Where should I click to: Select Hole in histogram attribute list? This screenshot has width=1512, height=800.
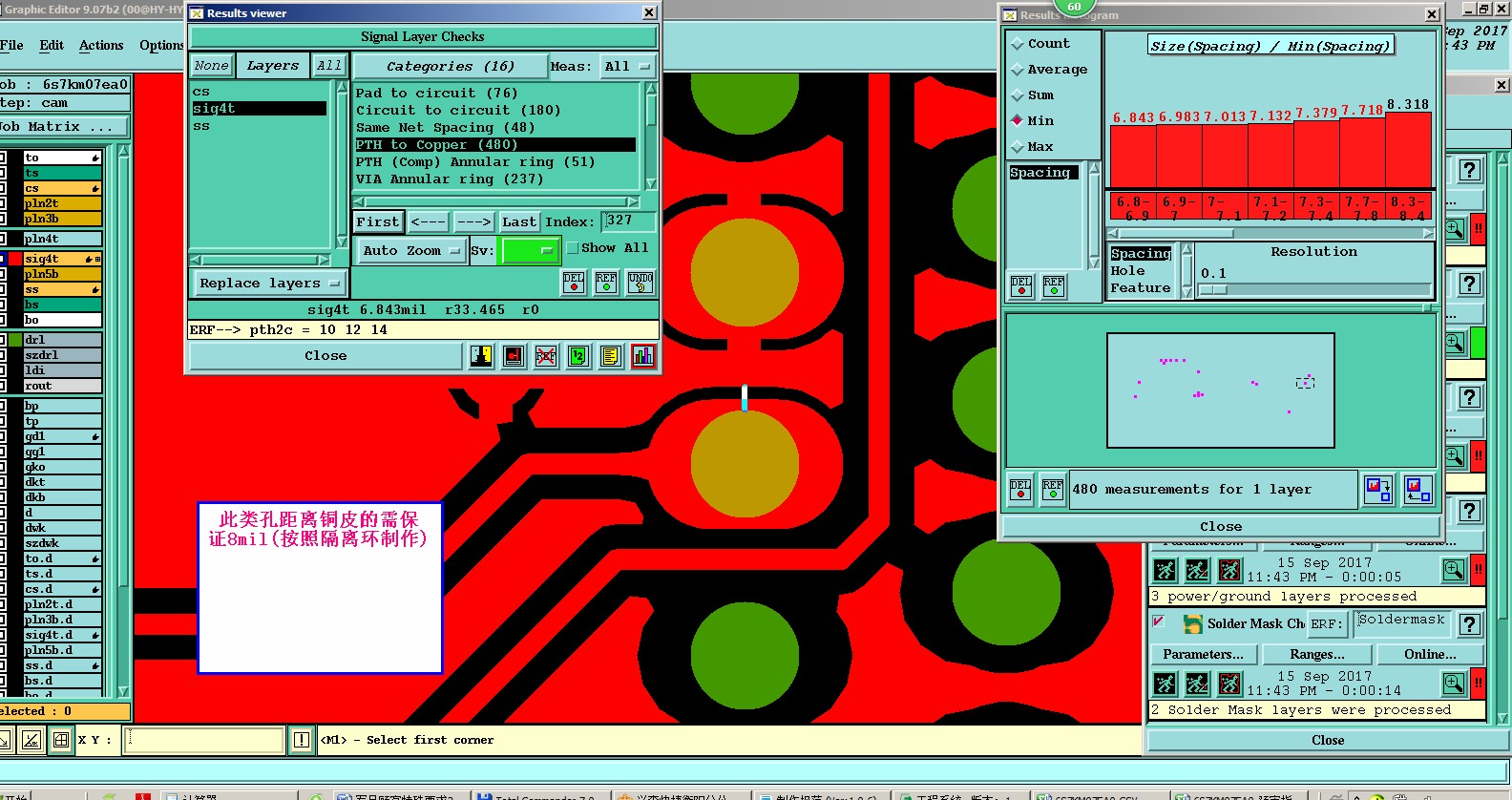1127,271
